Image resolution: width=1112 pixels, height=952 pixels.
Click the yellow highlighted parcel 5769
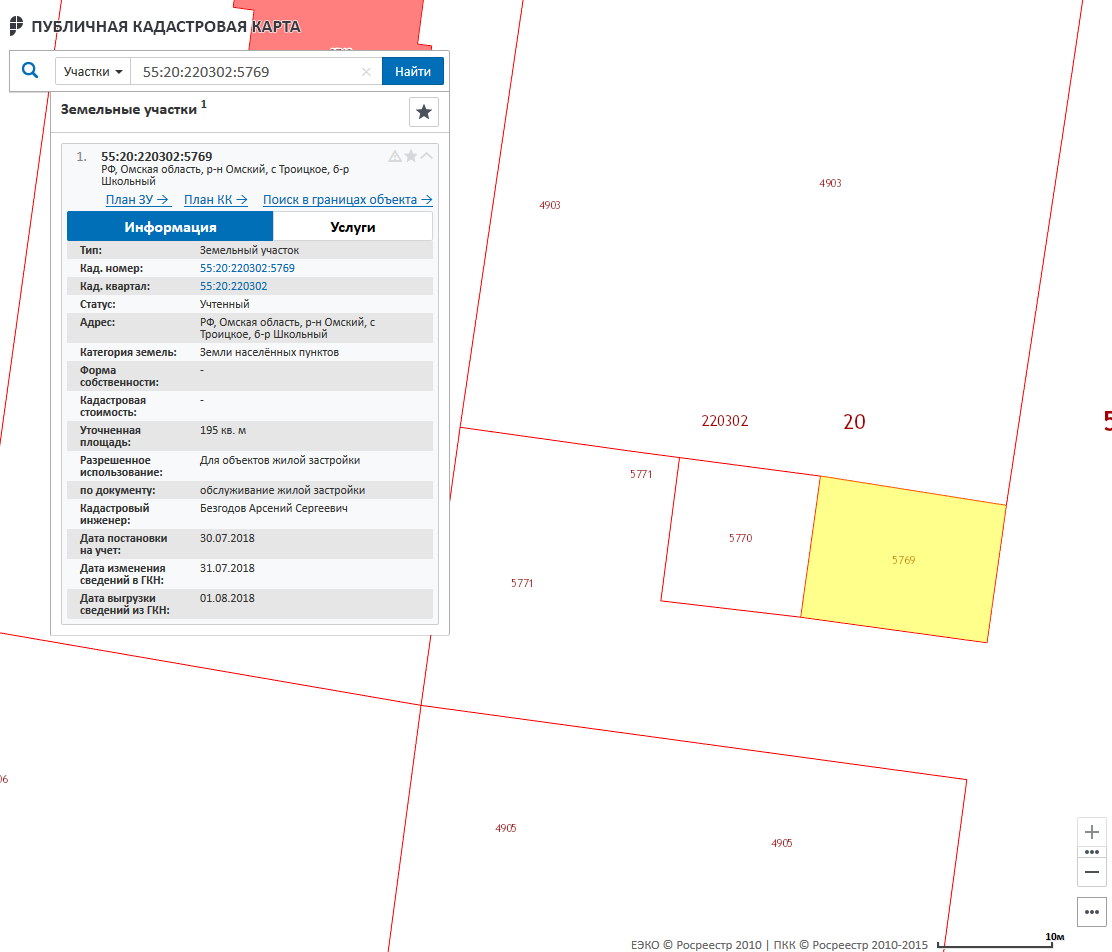coord(903,560)
